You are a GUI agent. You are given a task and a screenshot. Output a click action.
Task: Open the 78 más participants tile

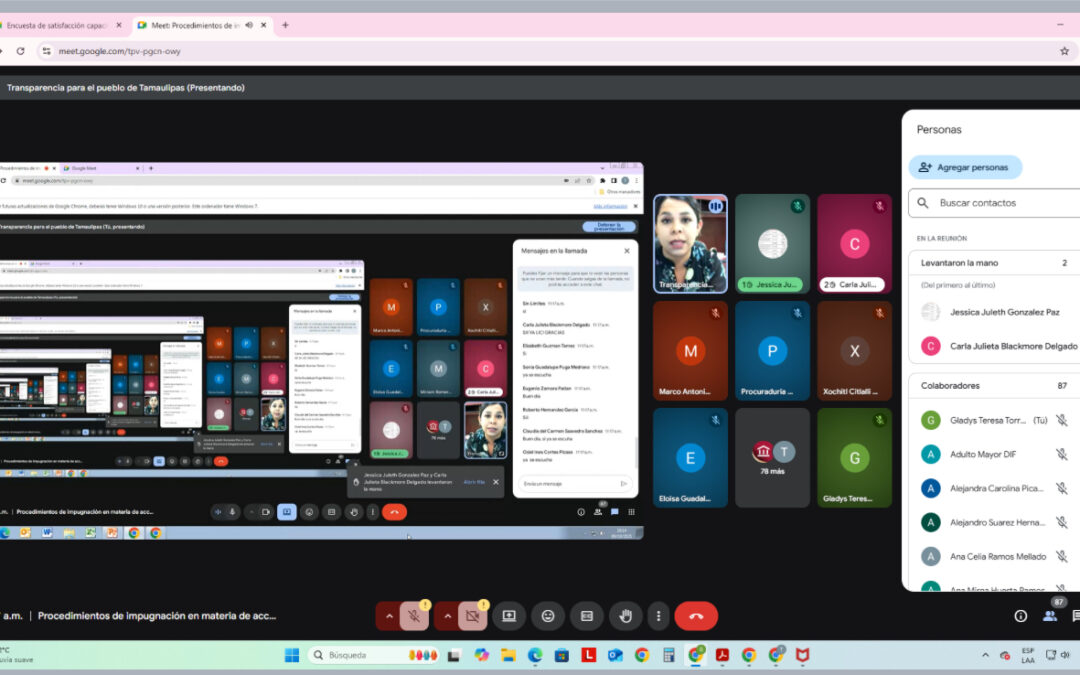click(x=772, y=457)
